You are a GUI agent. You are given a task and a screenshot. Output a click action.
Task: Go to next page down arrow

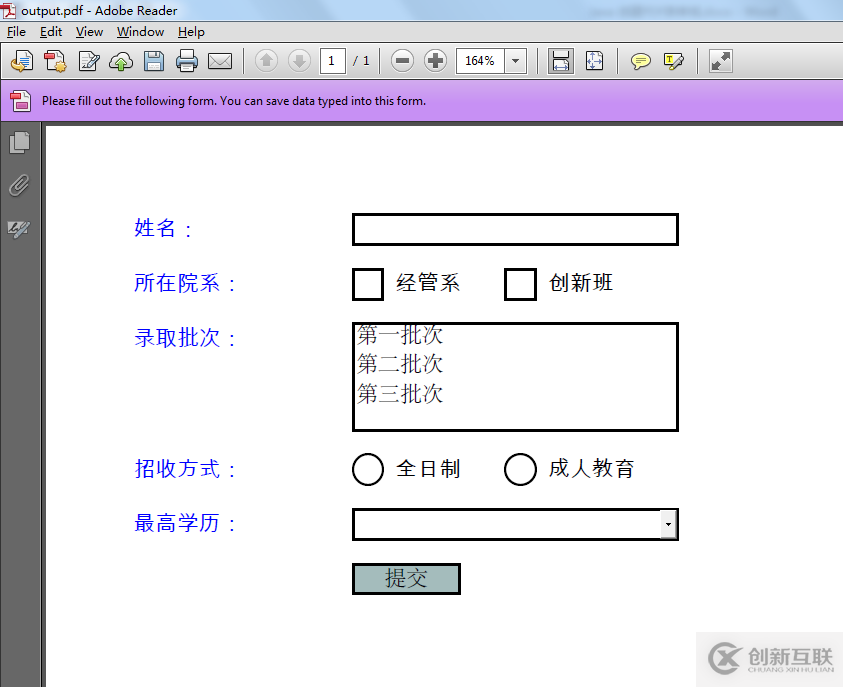click(299, 61)
